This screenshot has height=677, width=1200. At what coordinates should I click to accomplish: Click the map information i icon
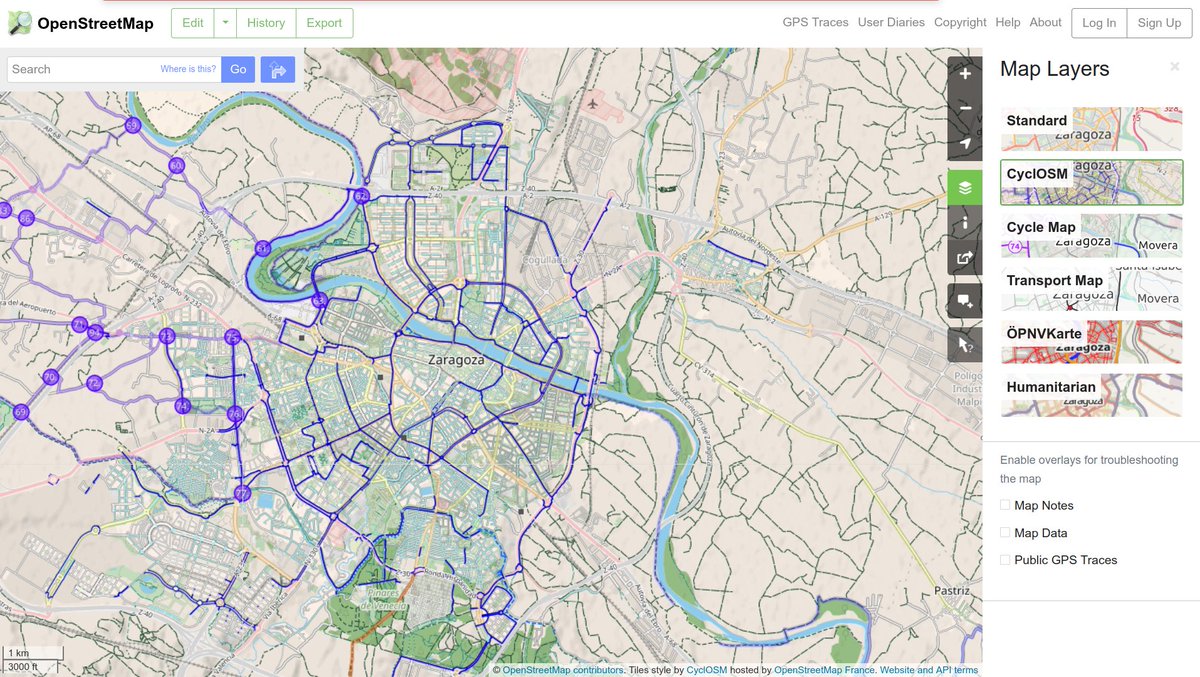pos(963,222)
